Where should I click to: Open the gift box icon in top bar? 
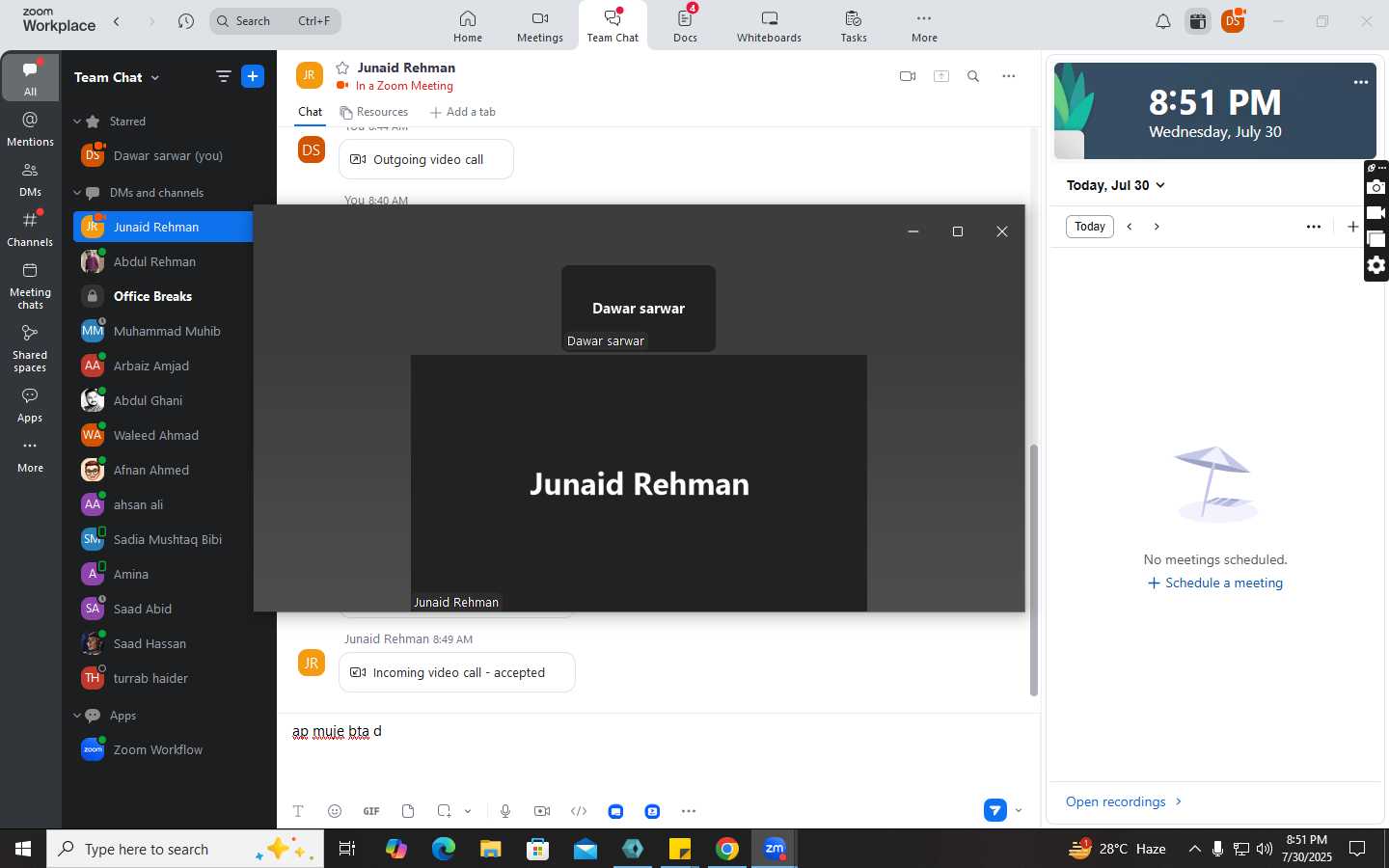tap(1198, 21)
